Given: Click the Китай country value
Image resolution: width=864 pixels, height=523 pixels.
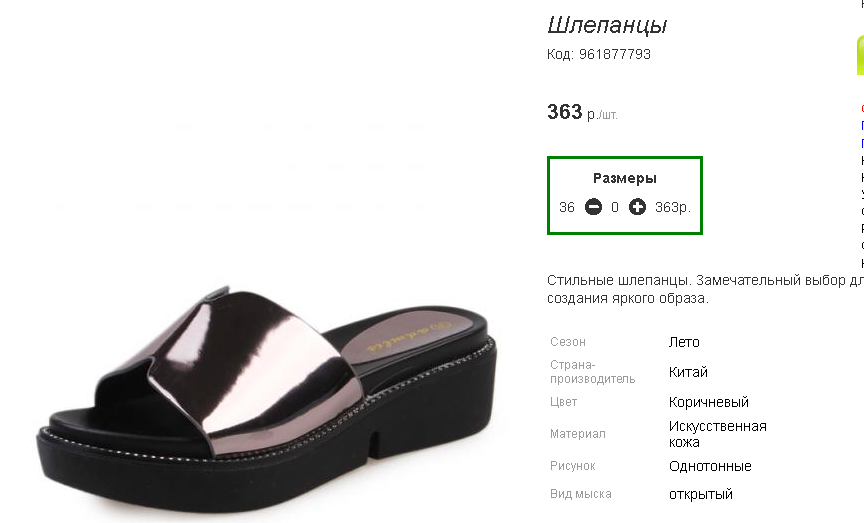Looking at the screenshot, I should click(688, 372).
